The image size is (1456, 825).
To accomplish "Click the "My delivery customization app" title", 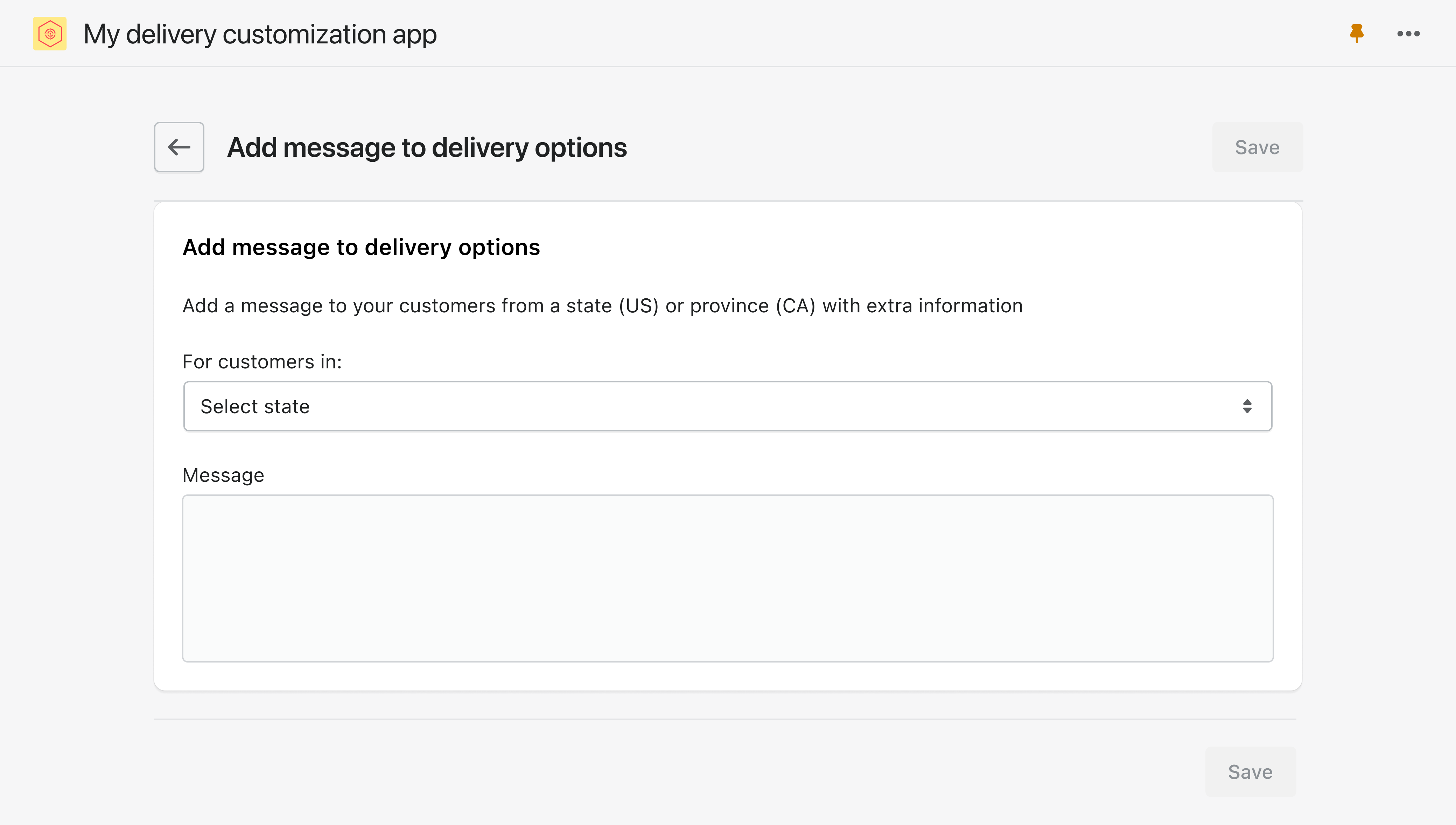I will [x=260, y=34].
